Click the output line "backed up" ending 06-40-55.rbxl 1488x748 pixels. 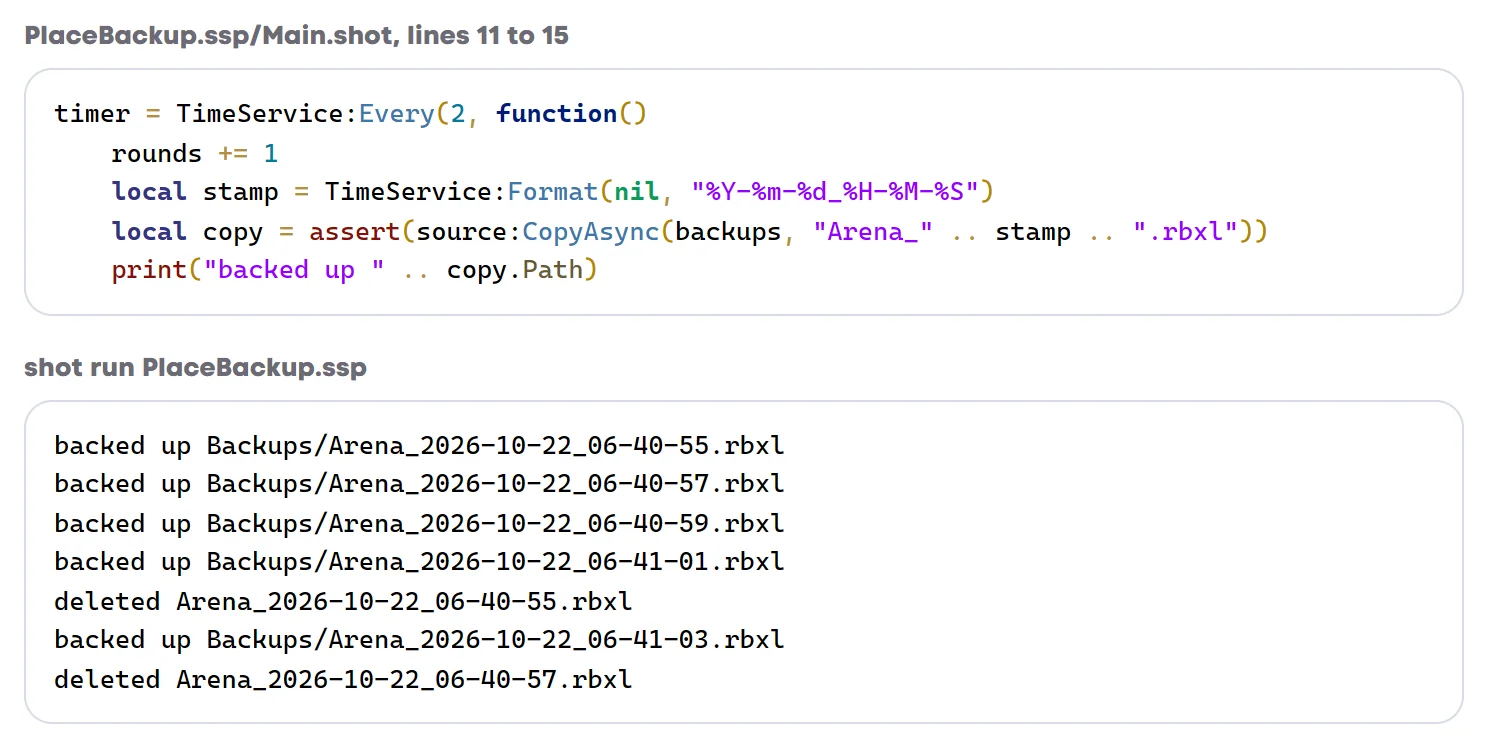(419, 446)
